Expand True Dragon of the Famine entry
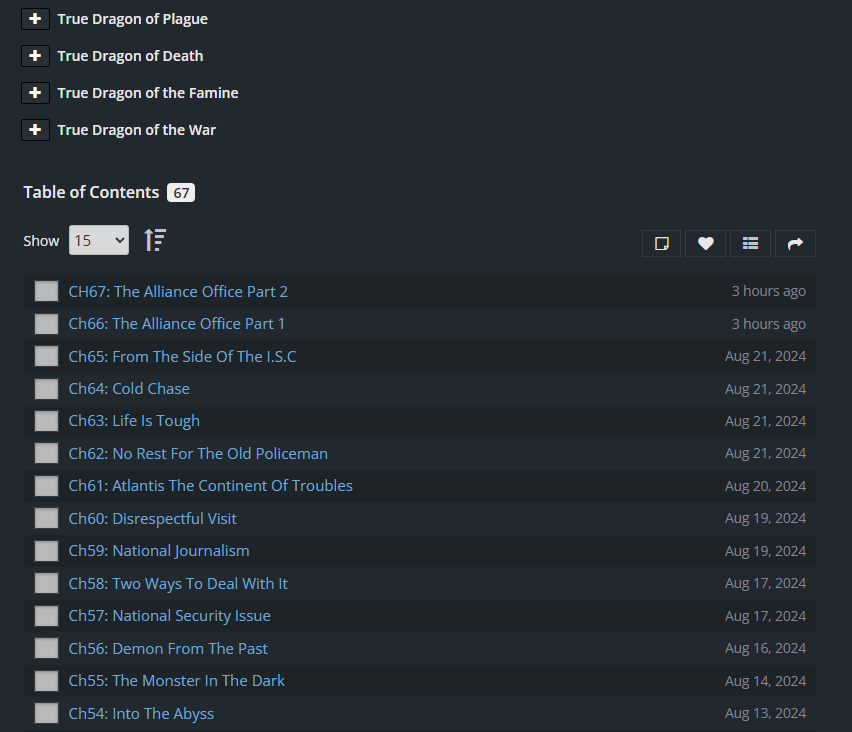The image size is (852, 732). [x=35, y=93]
